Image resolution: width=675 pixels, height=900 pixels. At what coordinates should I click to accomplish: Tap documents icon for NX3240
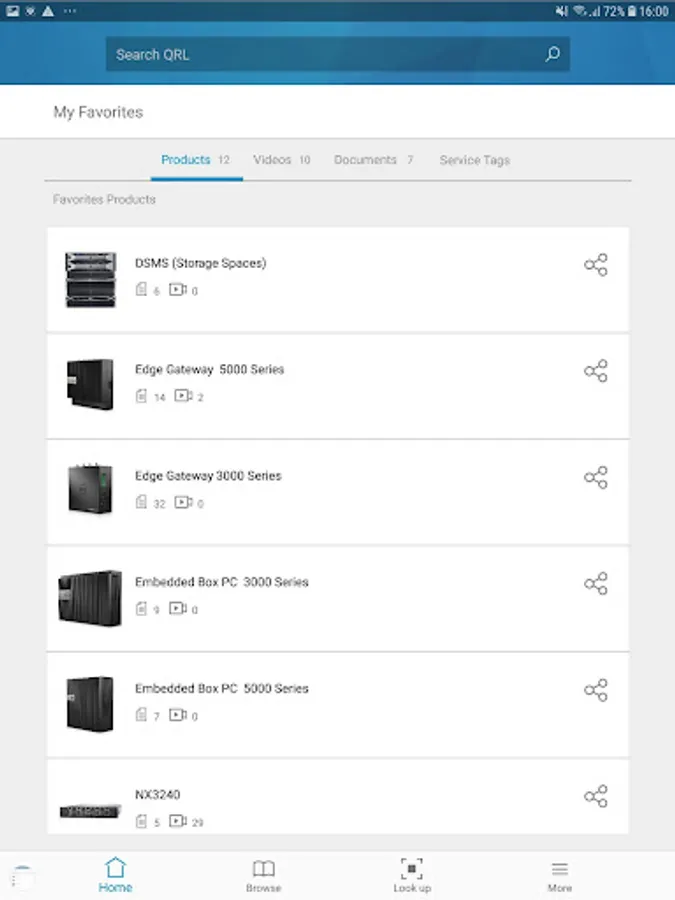point(141,821)
